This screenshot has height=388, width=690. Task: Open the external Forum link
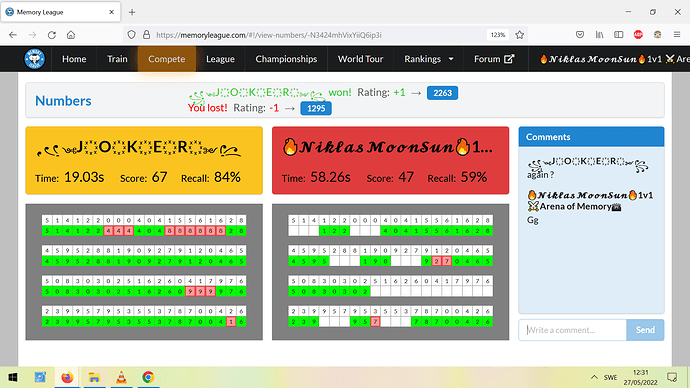494,59
